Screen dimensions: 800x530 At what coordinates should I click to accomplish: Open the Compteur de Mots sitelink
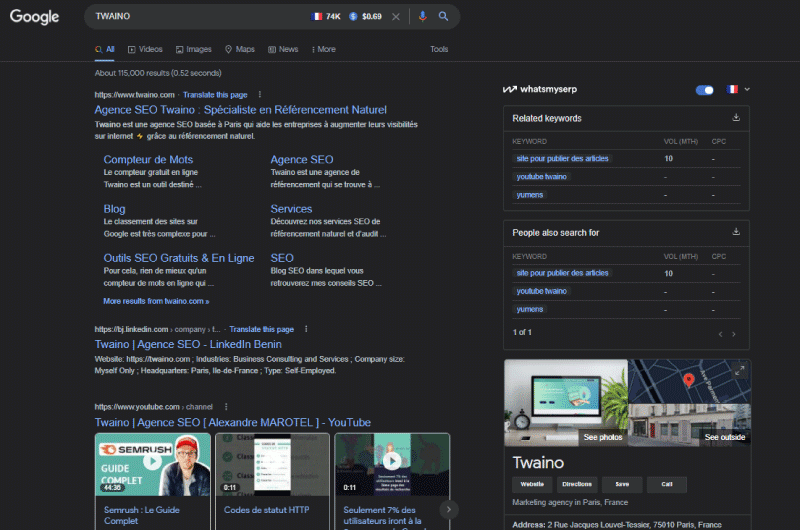148,159
